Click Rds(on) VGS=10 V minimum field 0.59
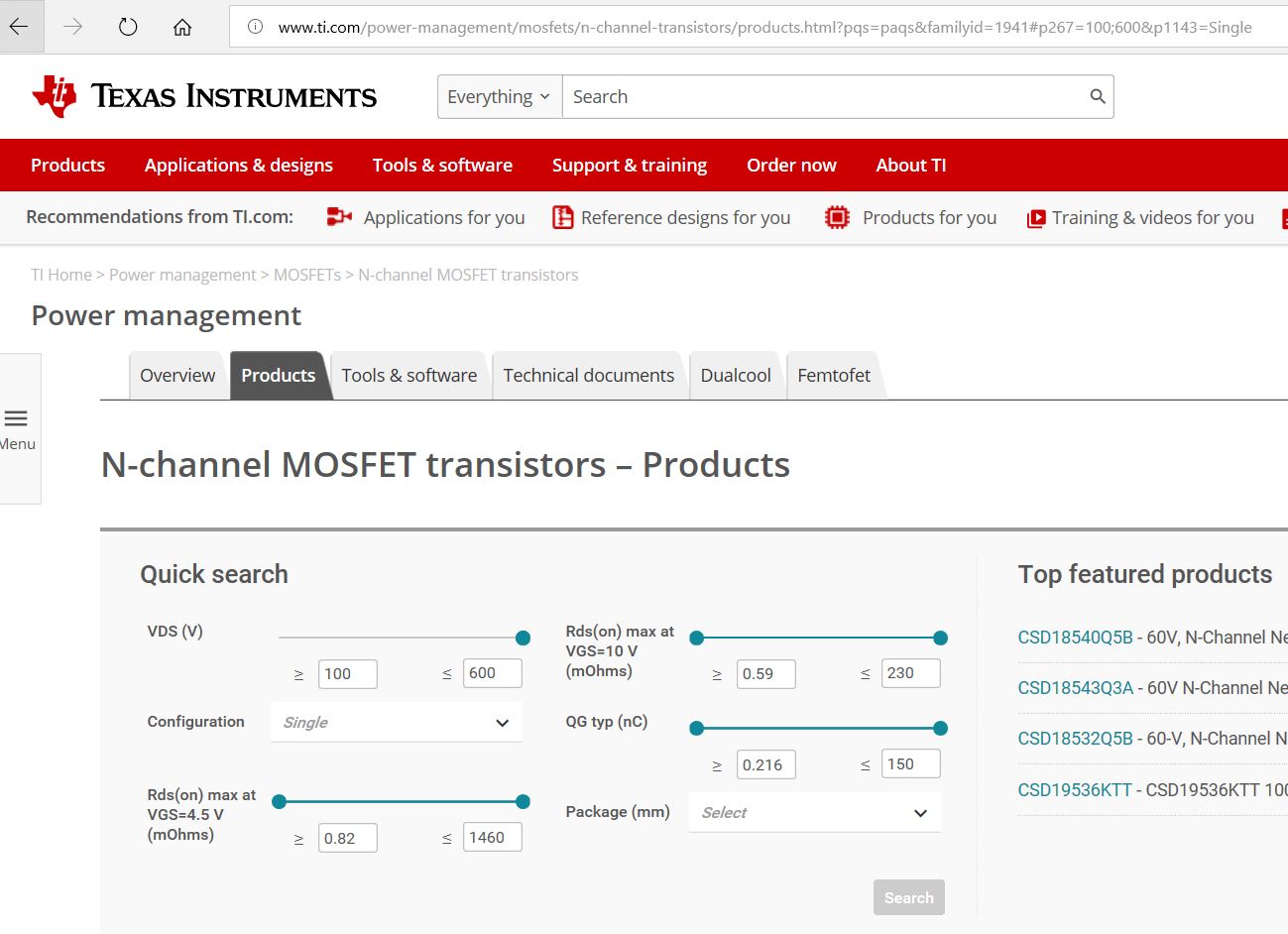 click(x=766, y=674)
